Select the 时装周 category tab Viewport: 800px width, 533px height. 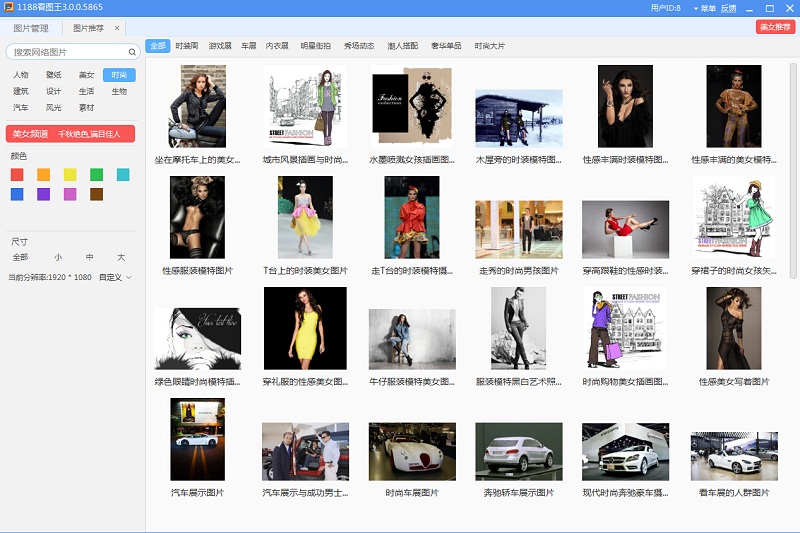(187, 46)
